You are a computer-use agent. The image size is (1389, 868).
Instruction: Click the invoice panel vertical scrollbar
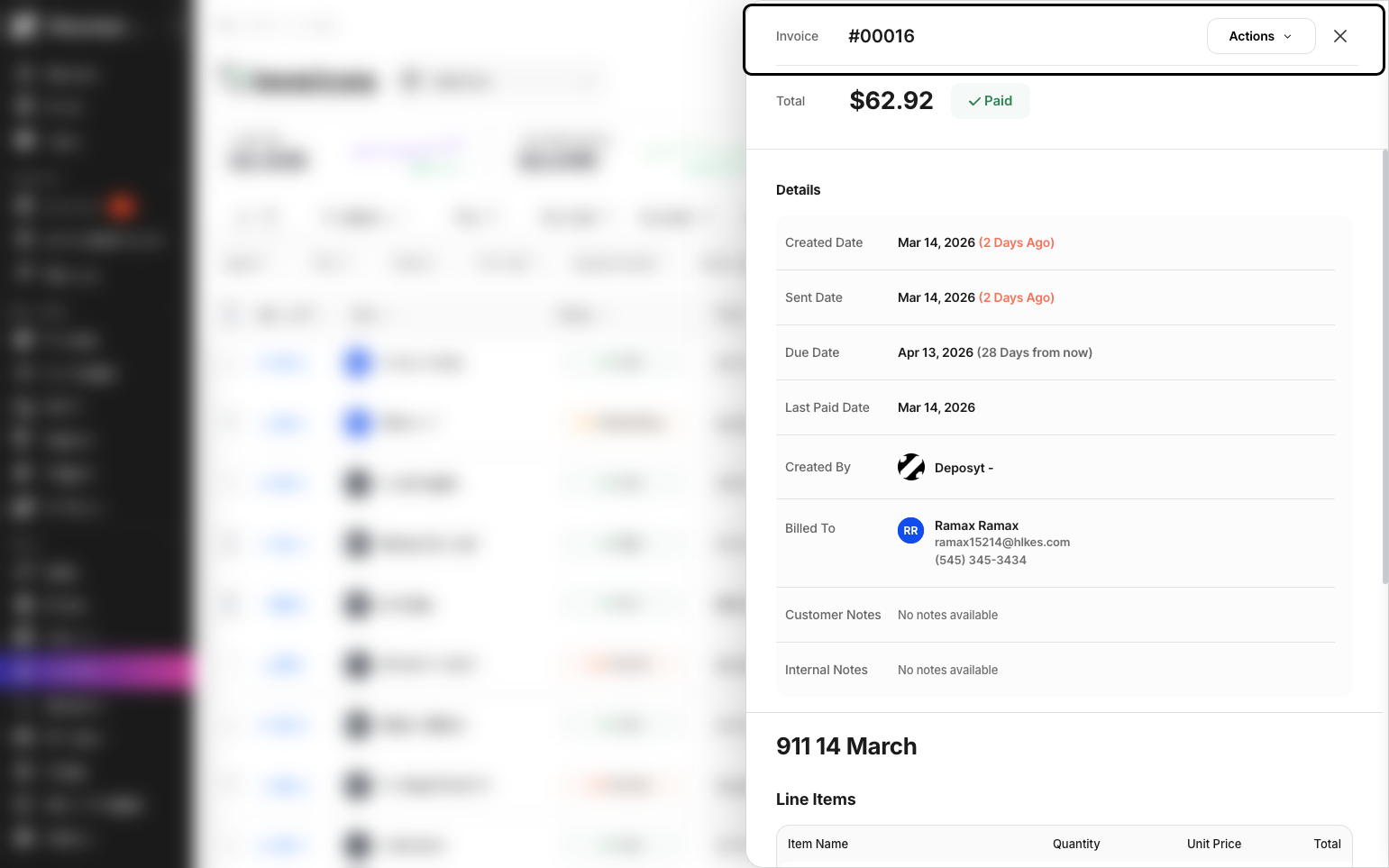(x=1385, y=367)
